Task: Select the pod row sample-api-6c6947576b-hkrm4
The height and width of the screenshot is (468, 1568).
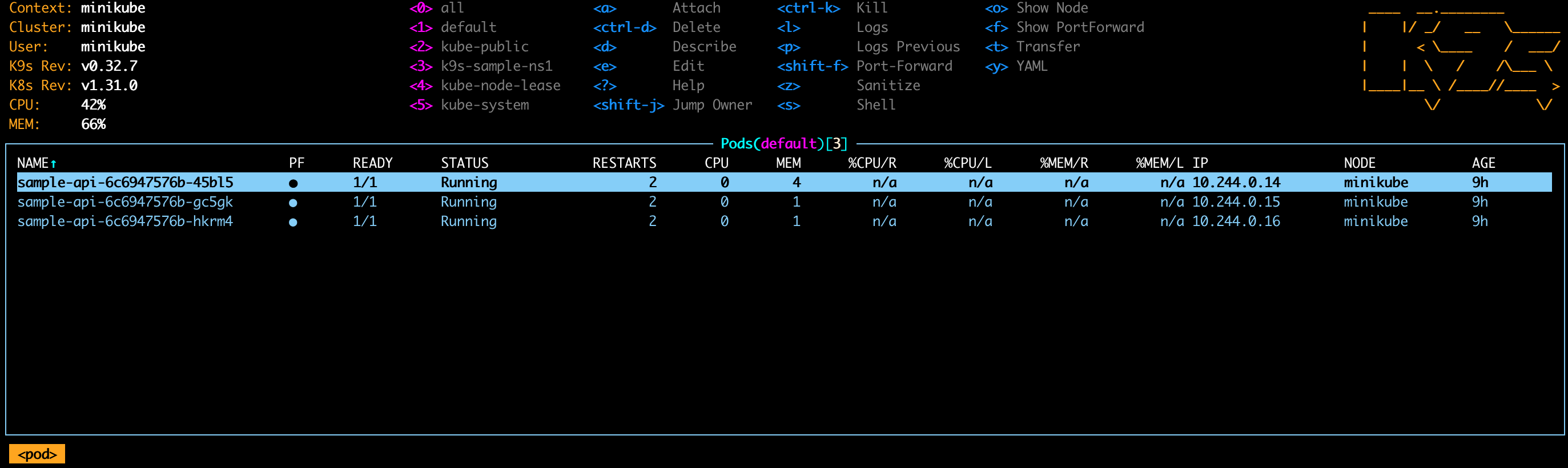Action: pos(784,221)
